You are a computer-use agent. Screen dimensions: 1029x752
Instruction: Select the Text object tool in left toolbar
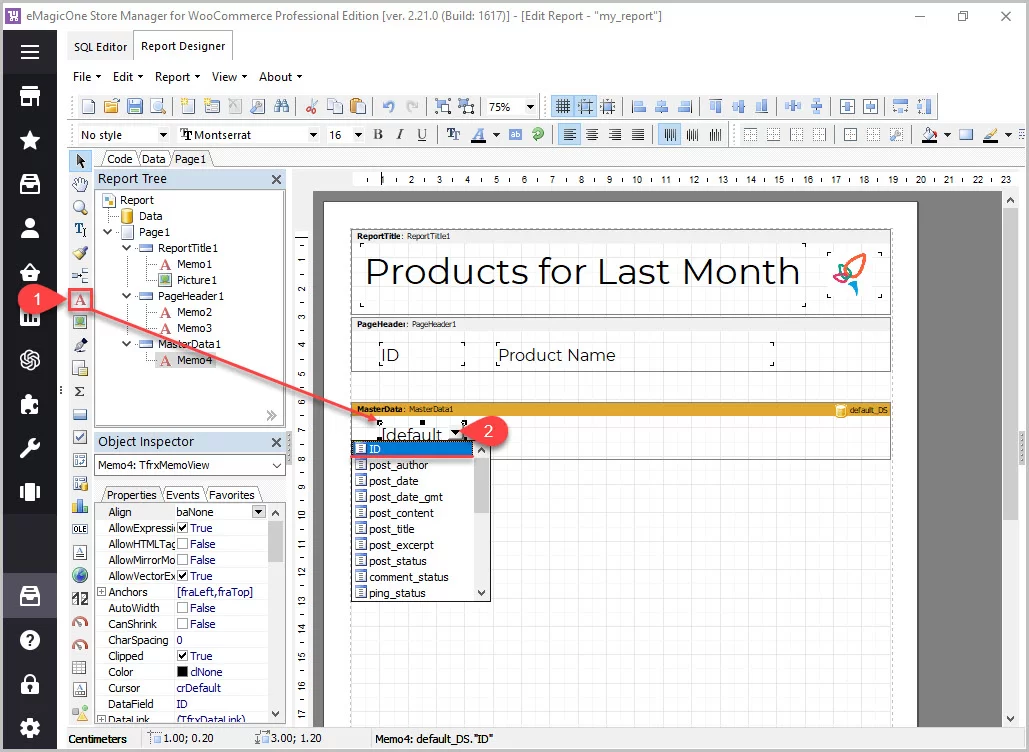coord(80,300)
